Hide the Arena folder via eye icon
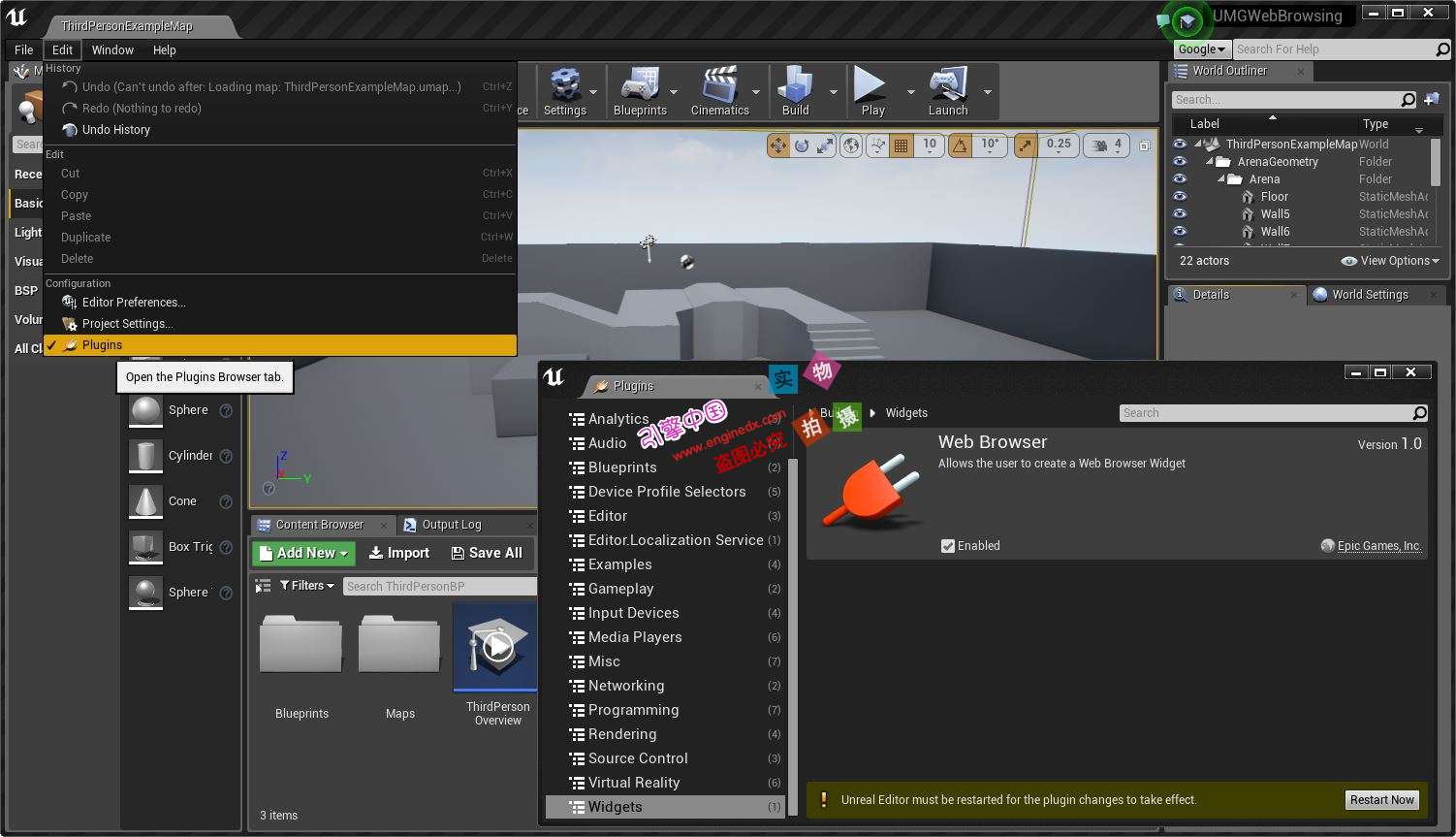The image size is (1456, 837). click(x=1180, y=178)
